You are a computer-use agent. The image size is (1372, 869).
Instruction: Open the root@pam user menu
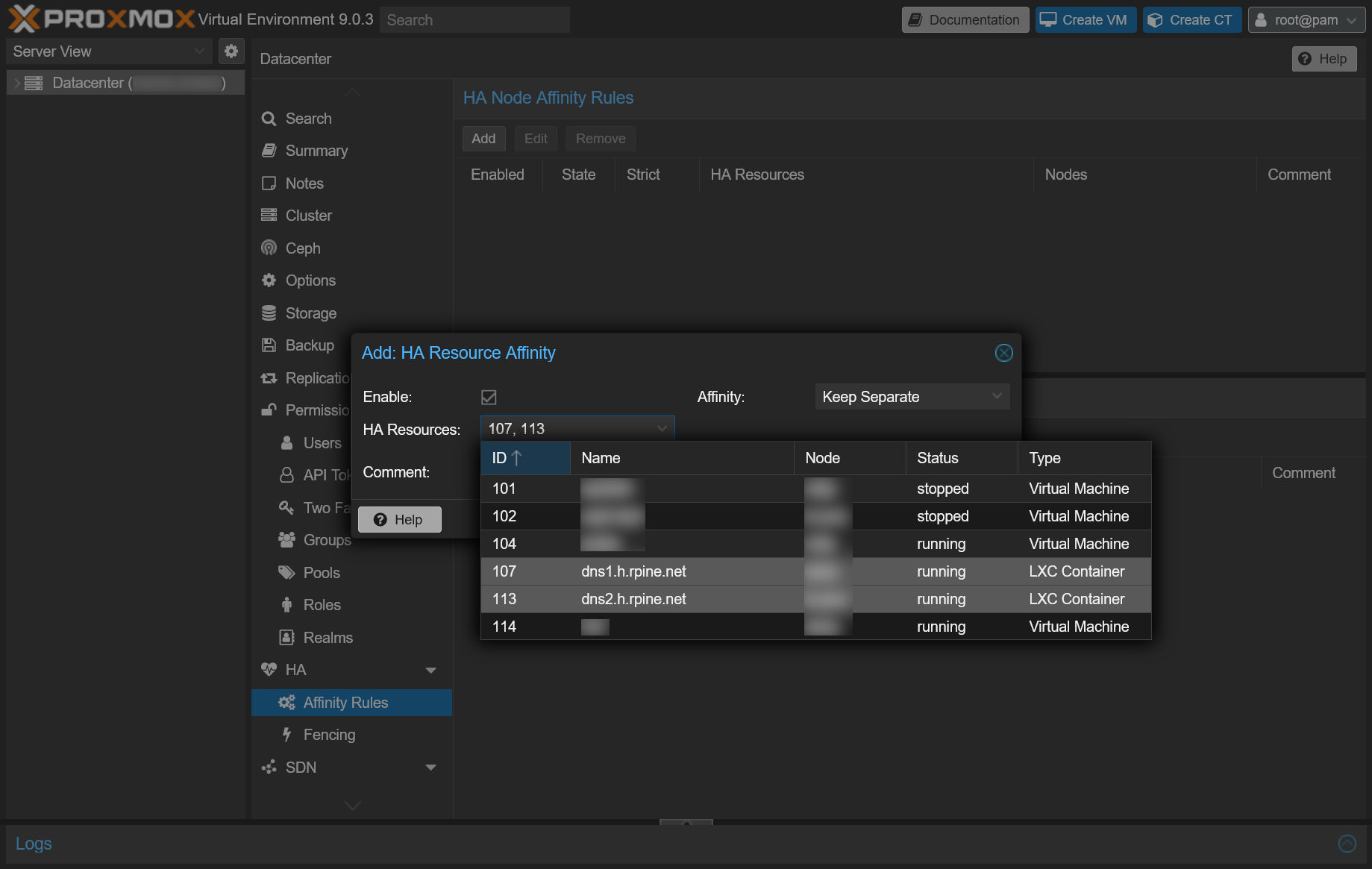pos(1306,20)
